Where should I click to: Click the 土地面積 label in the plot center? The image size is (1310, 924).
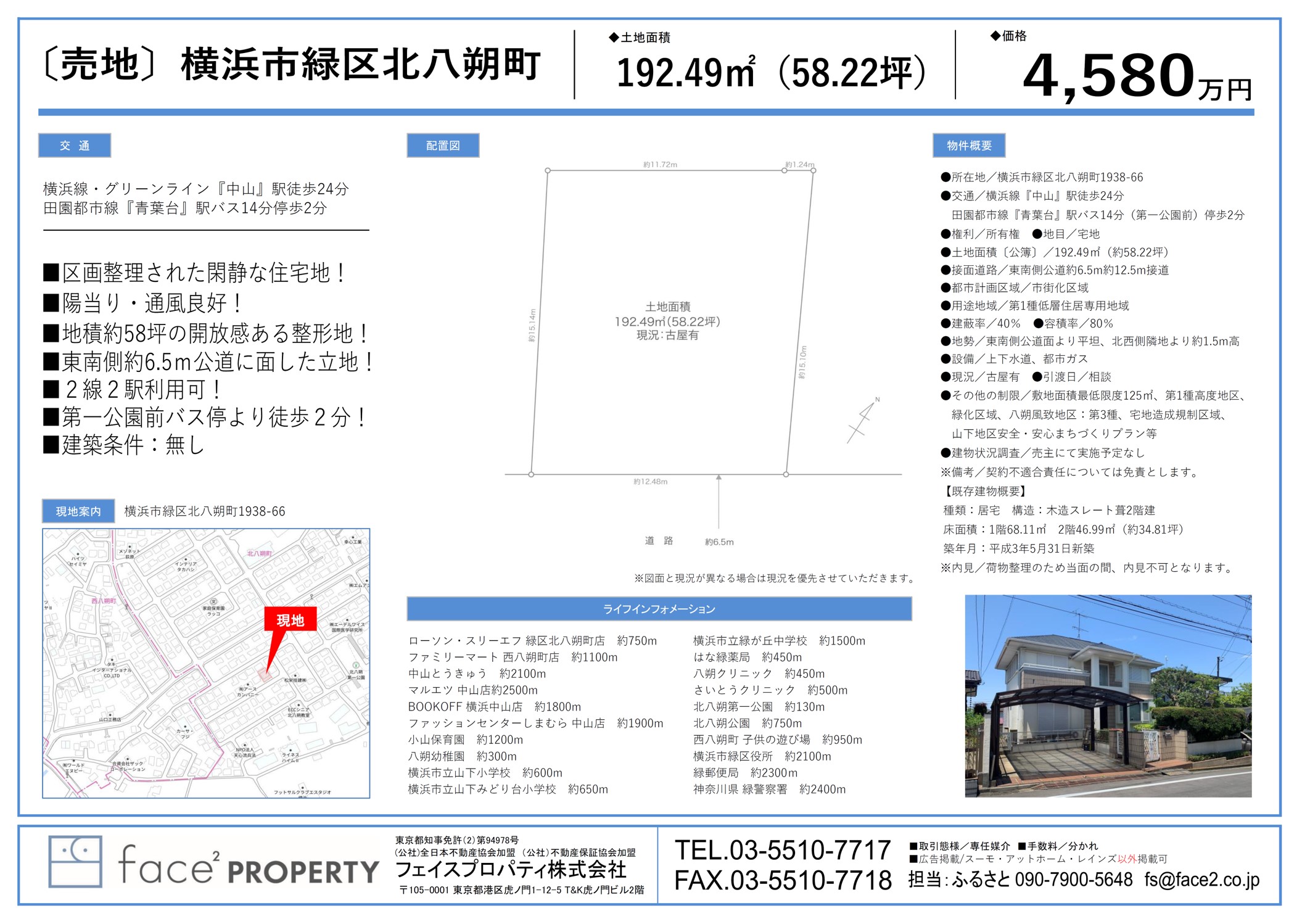pos(667,307)
